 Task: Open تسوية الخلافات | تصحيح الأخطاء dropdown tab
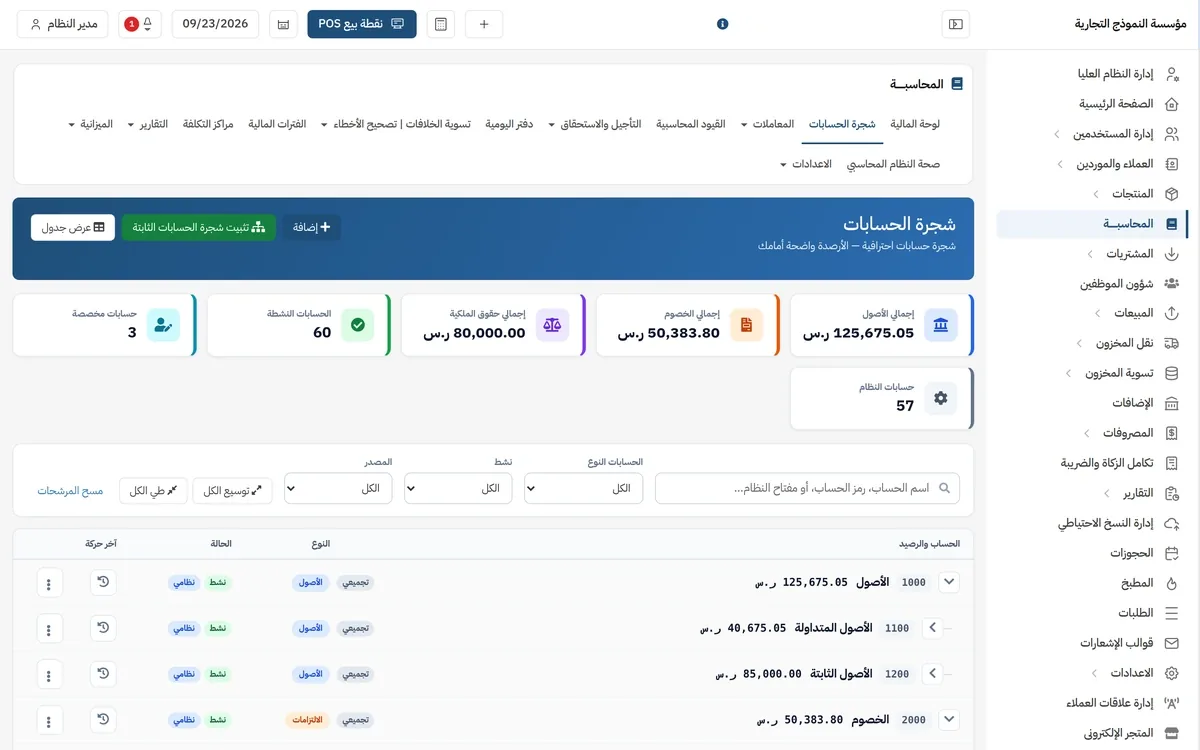coord(395,124)
